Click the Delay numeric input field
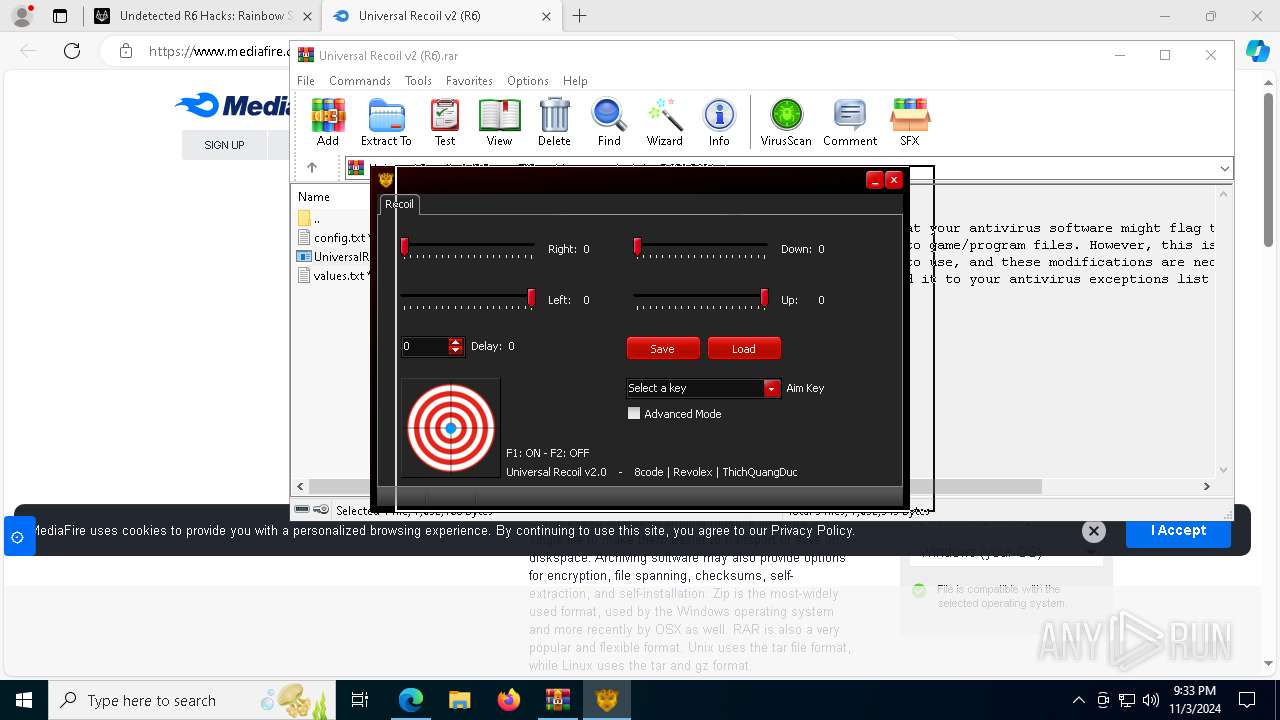Screen dimensions: 1280x720 (425, 346)
